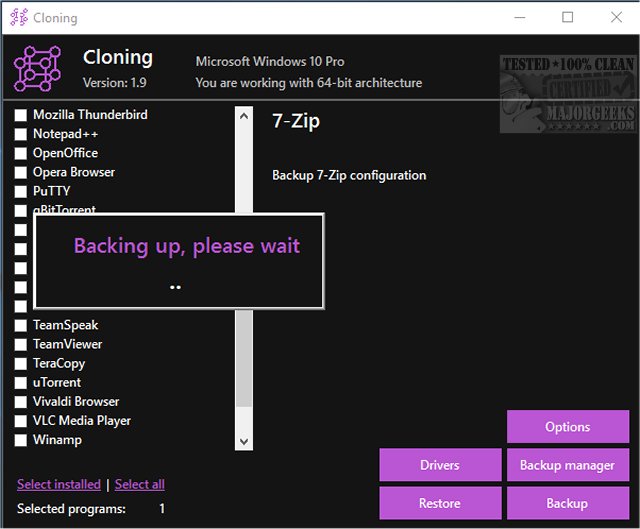Open Backup manager
The width and height of the screenshot is (640, 529).
point(568,465)
